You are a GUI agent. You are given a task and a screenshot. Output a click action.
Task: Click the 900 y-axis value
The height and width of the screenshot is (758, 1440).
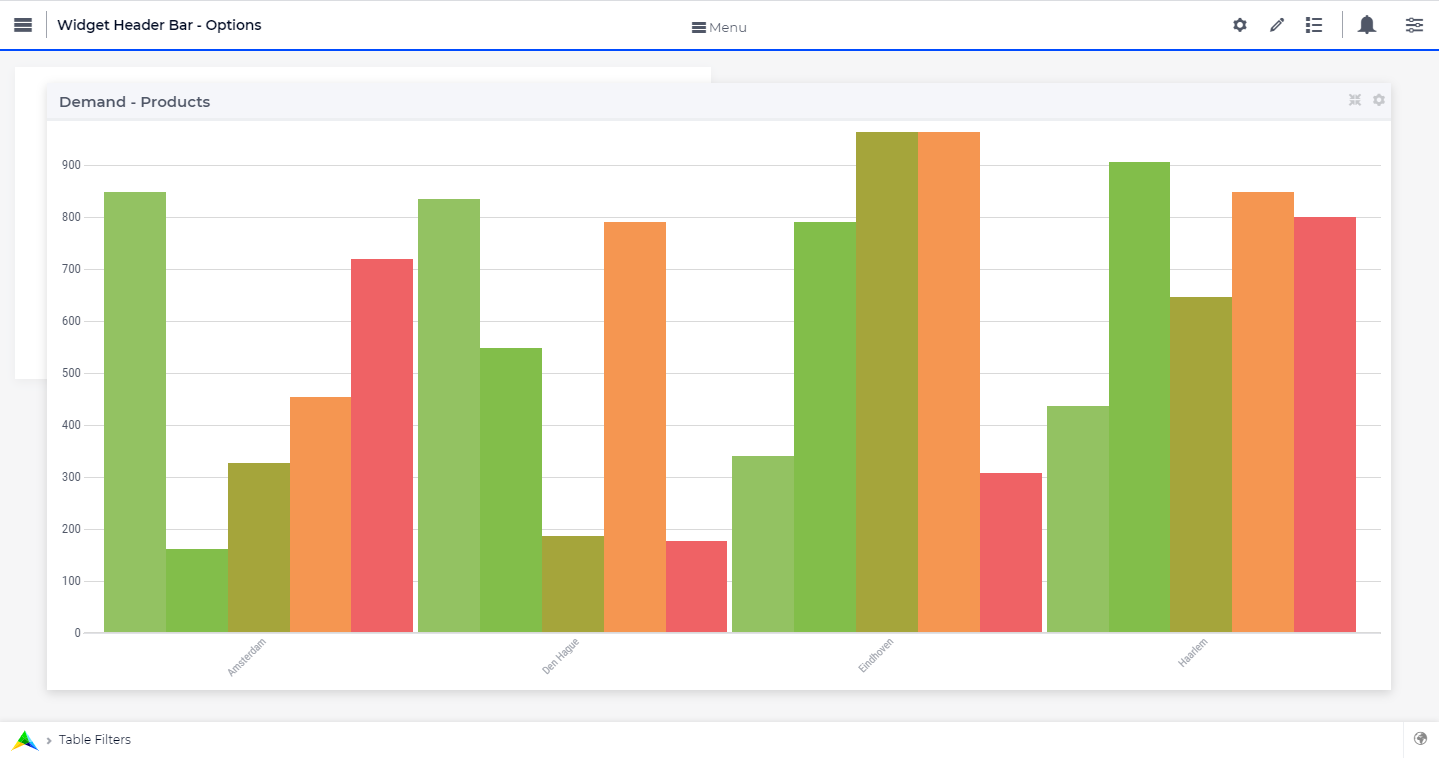[71, 165]
